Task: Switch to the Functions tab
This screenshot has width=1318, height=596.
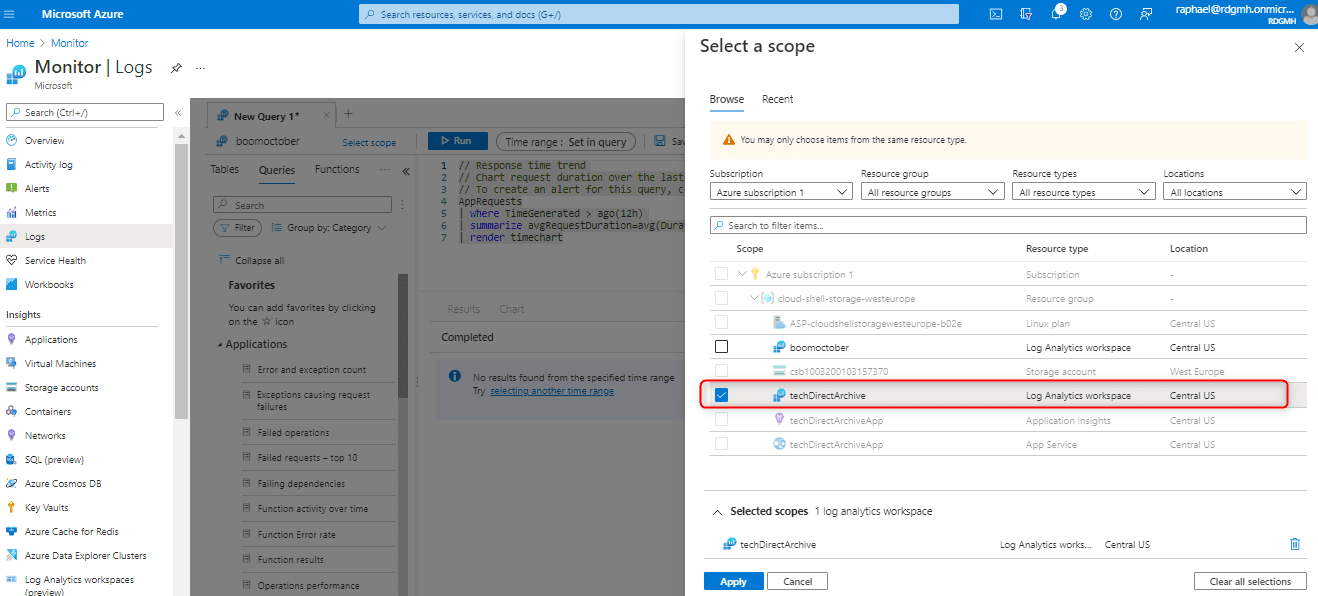Action: tap(337, 170)
